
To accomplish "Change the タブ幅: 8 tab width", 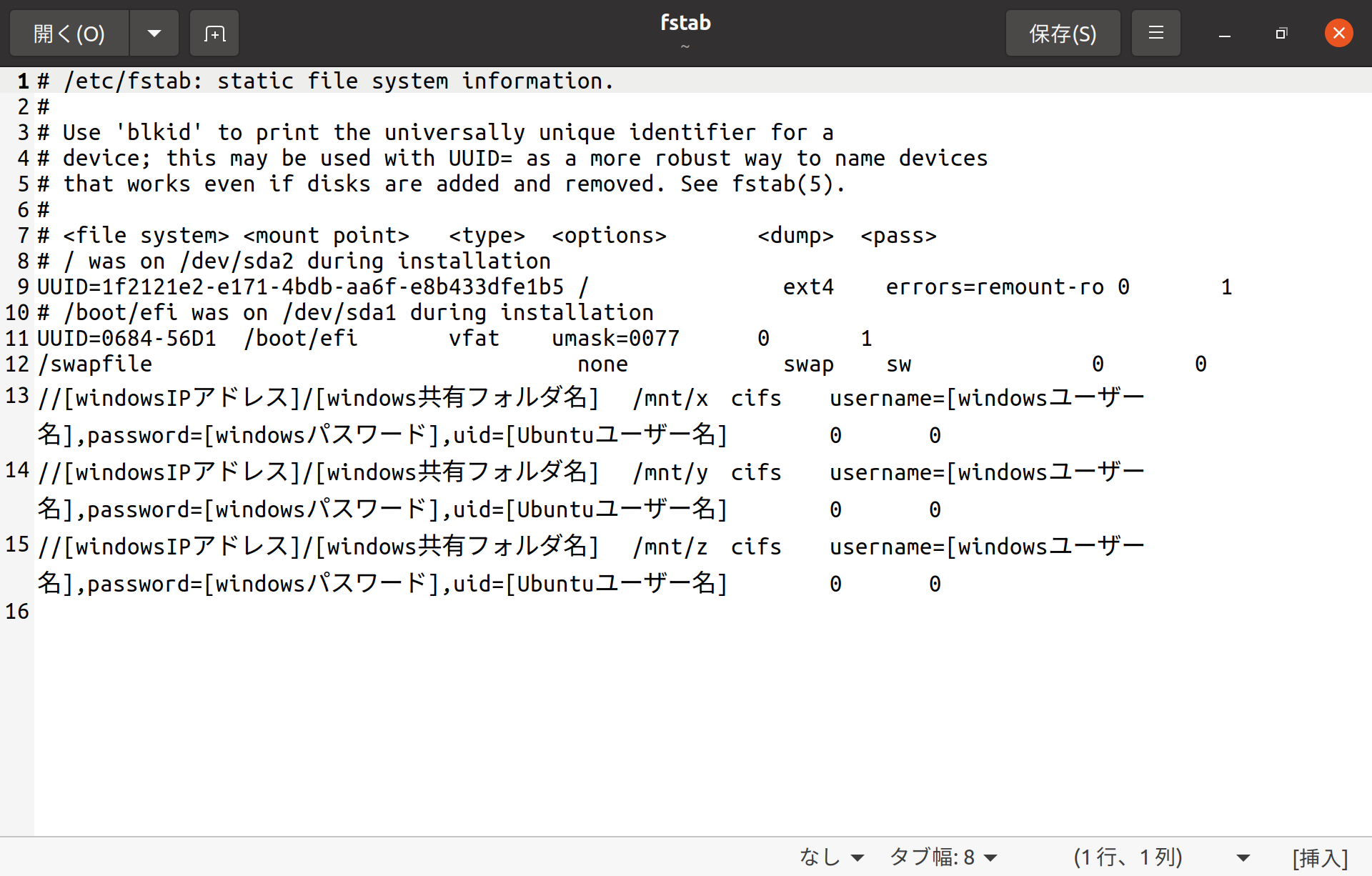I will coord(943,857).
